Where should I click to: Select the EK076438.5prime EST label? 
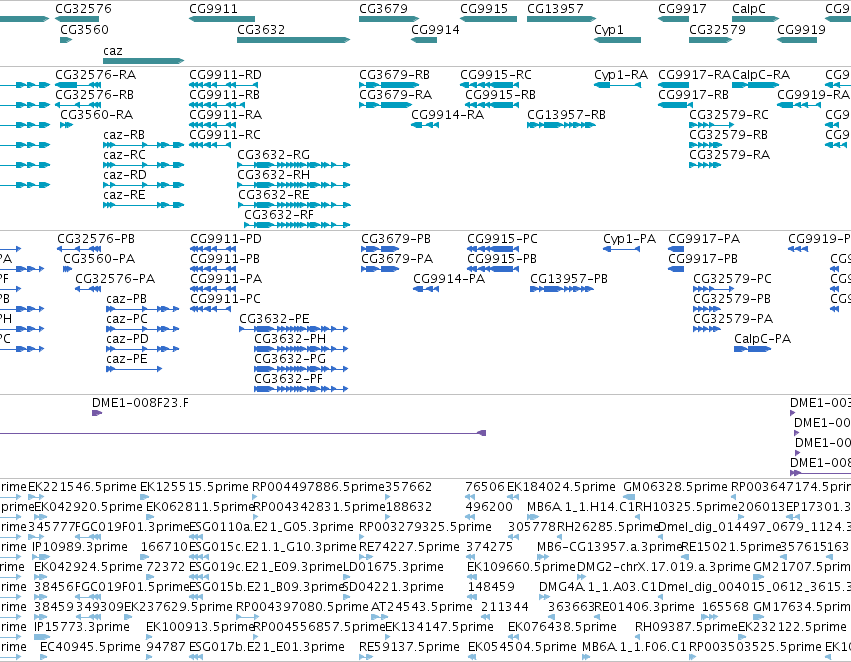point(562,627)
